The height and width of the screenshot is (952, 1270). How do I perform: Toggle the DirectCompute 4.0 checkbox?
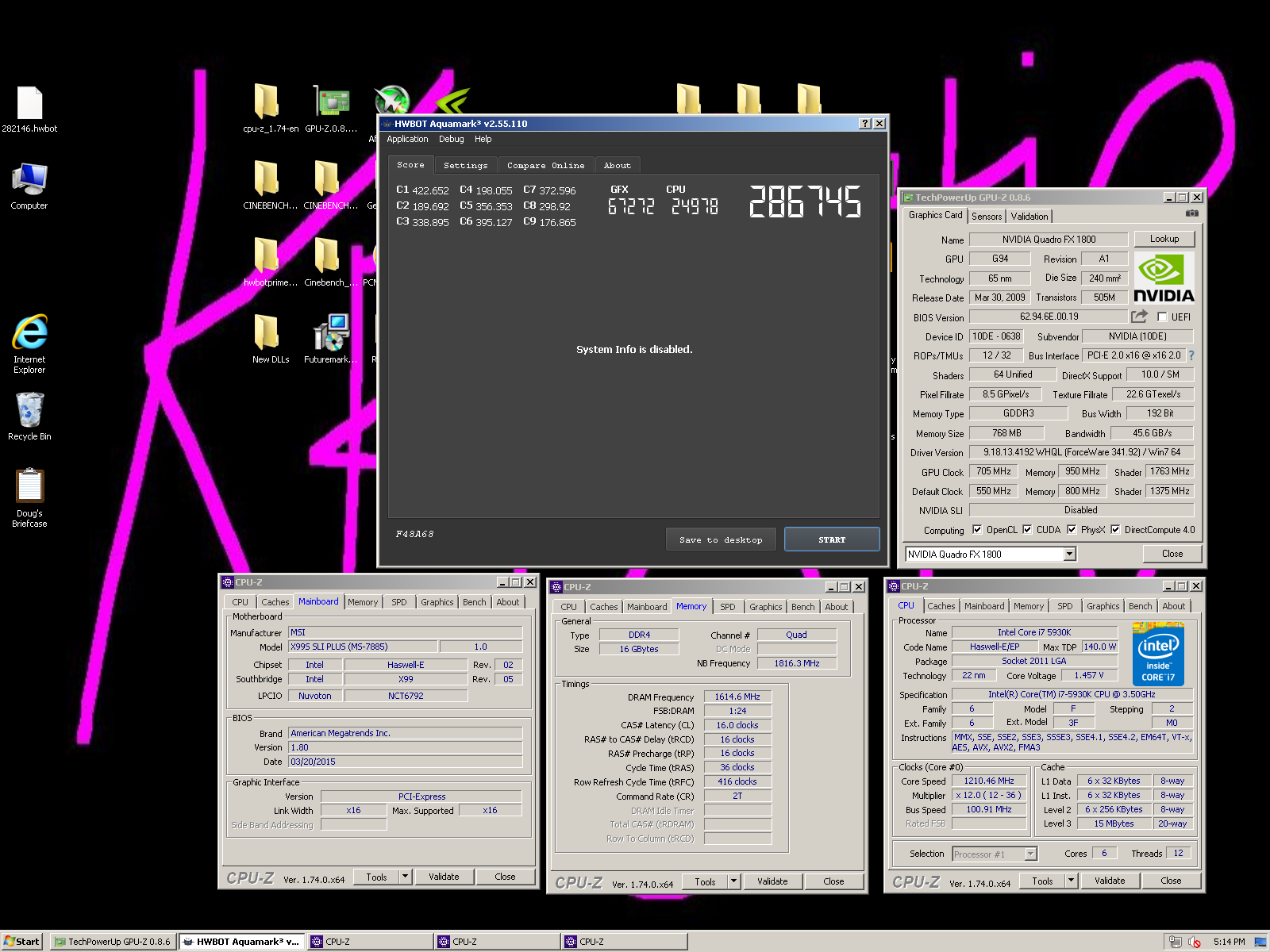click(1115, 529)
